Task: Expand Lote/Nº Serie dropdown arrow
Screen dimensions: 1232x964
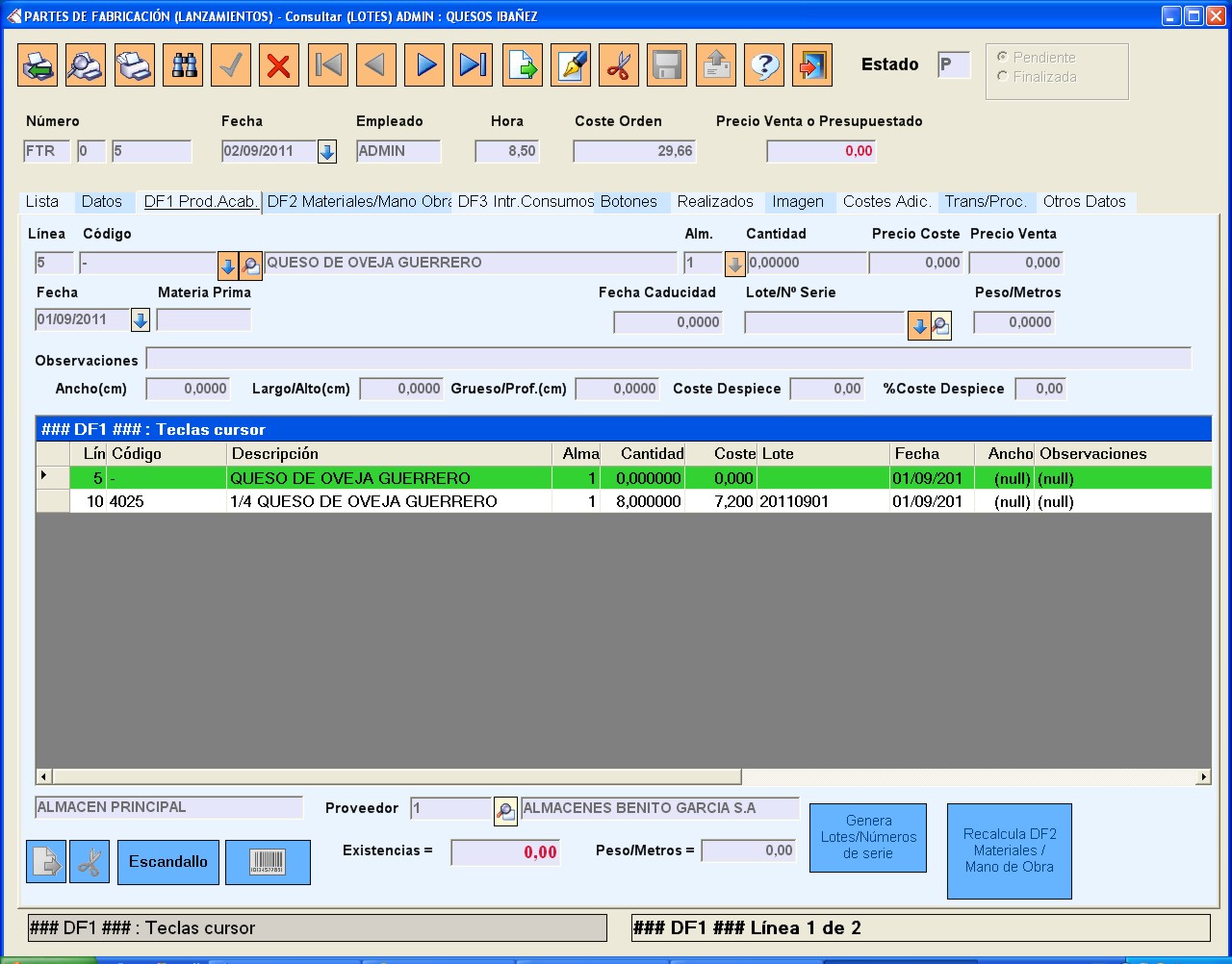Action: pos(919,326)
